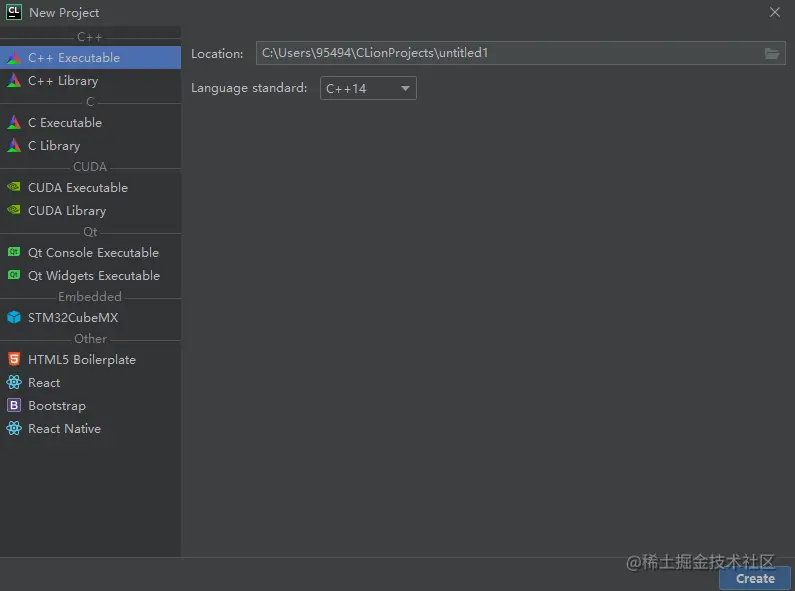Click the Bootstrap B icon

[x=14, y=405]
